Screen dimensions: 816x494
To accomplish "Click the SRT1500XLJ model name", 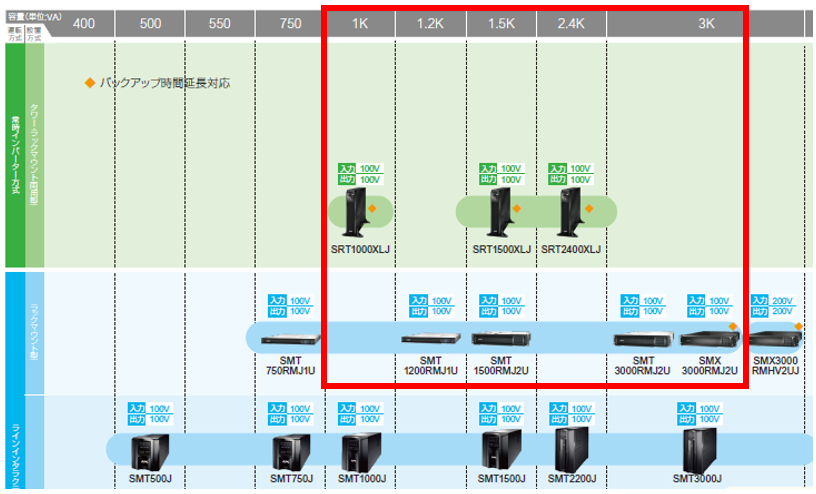I will coord(501,249).
